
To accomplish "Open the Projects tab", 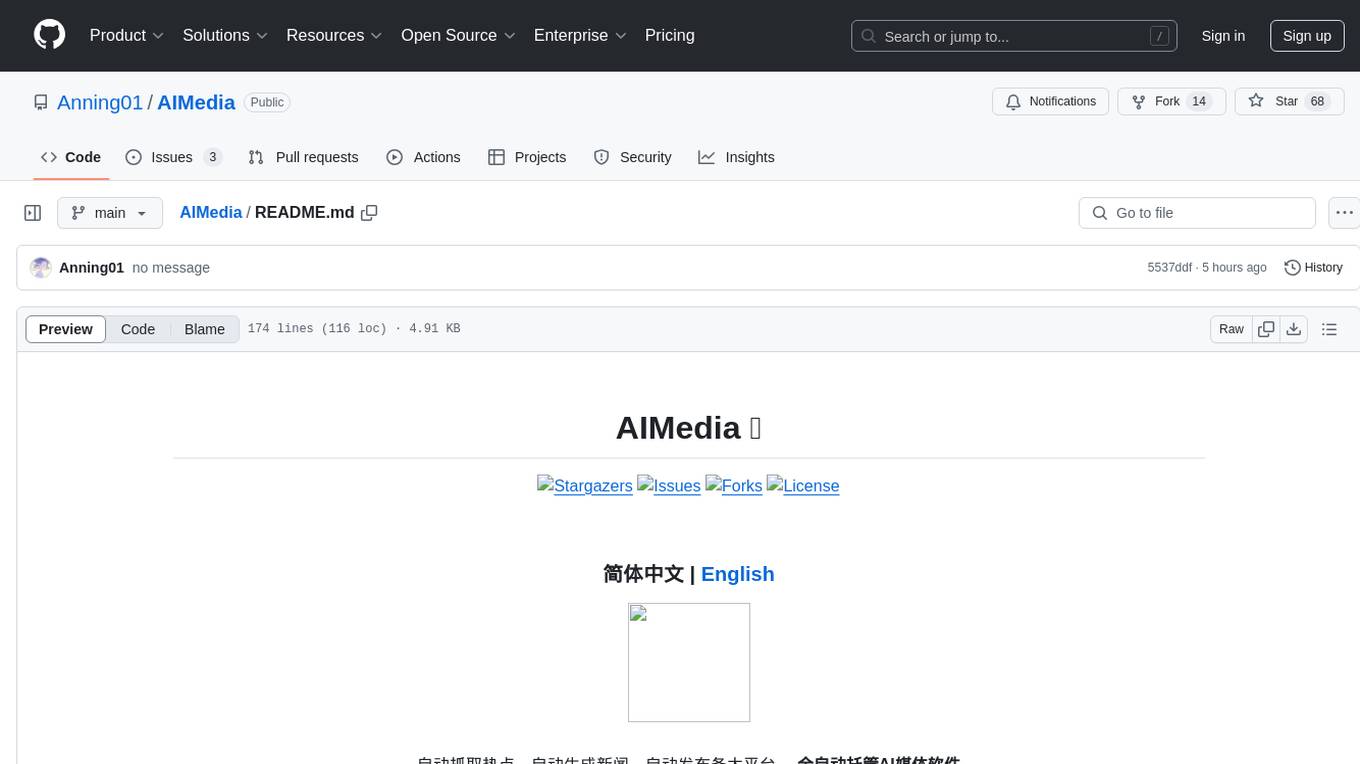I will point(527,157).
